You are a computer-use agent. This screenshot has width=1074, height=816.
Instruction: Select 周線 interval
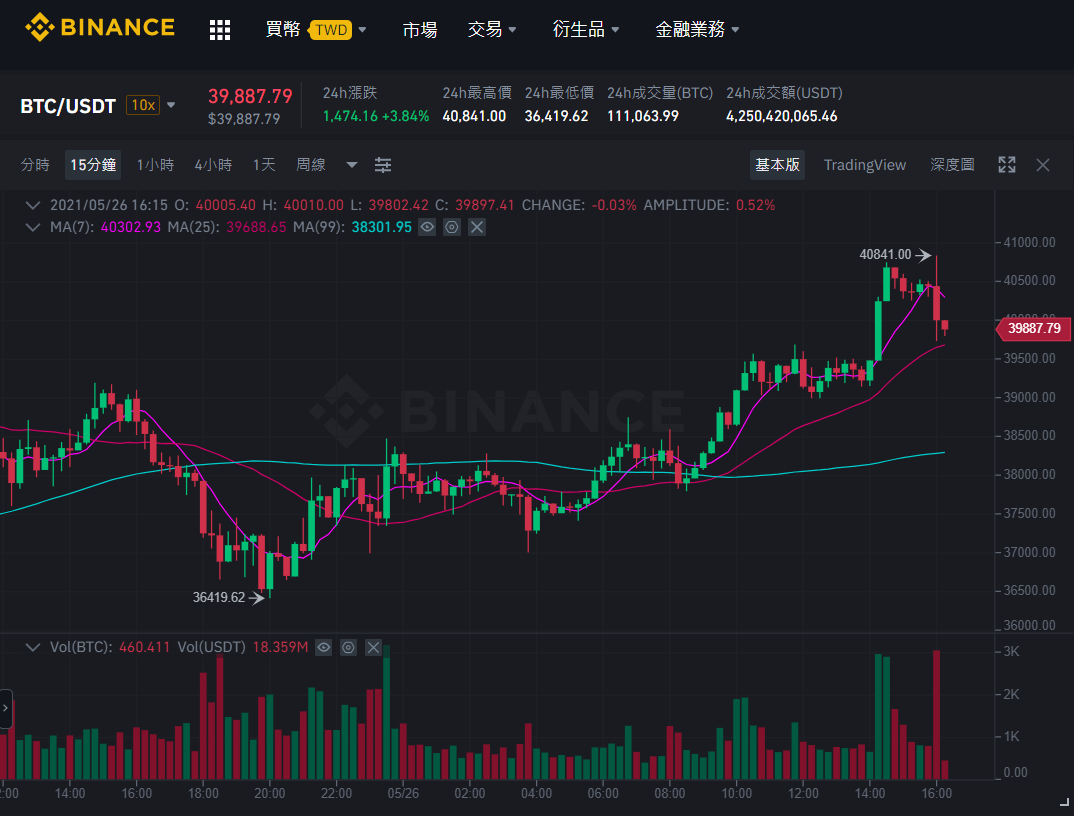(311, 165)
